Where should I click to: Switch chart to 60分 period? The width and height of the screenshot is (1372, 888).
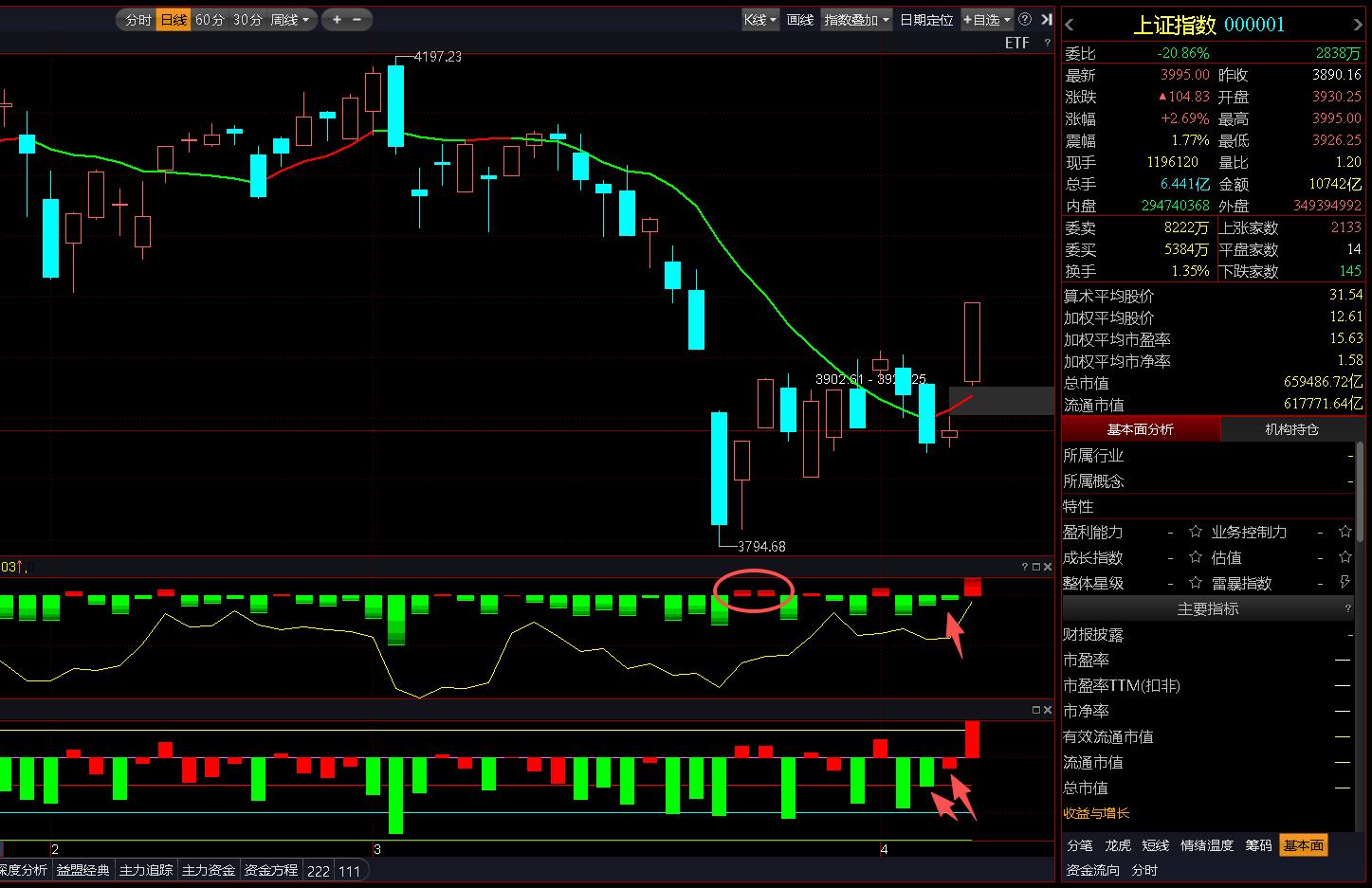coord(210,19)
